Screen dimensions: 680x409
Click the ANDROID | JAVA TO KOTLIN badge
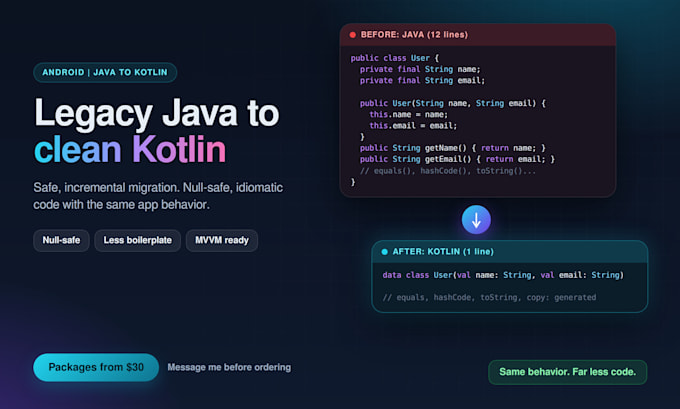pos(105,72)
